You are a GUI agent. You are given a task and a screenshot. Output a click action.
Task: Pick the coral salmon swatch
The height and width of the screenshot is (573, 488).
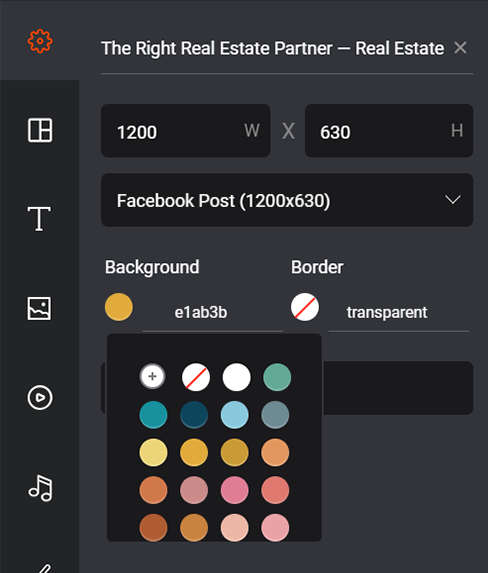[x=275, y=490]
